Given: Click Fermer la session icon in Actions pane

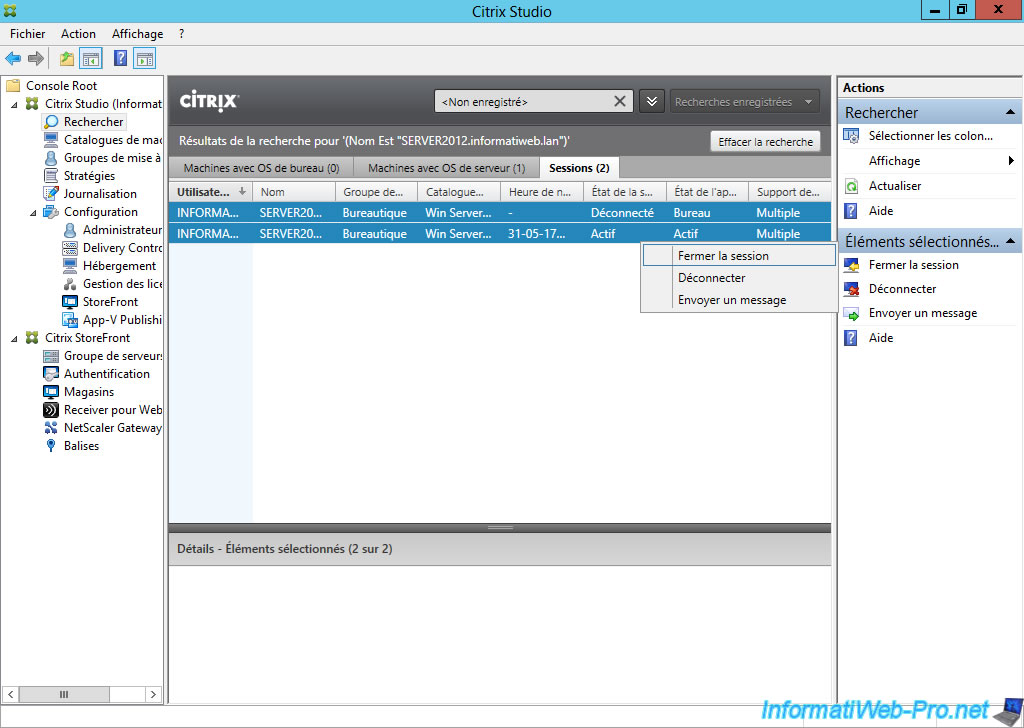Looking at the screenshot, I should (x=852, y=265).
